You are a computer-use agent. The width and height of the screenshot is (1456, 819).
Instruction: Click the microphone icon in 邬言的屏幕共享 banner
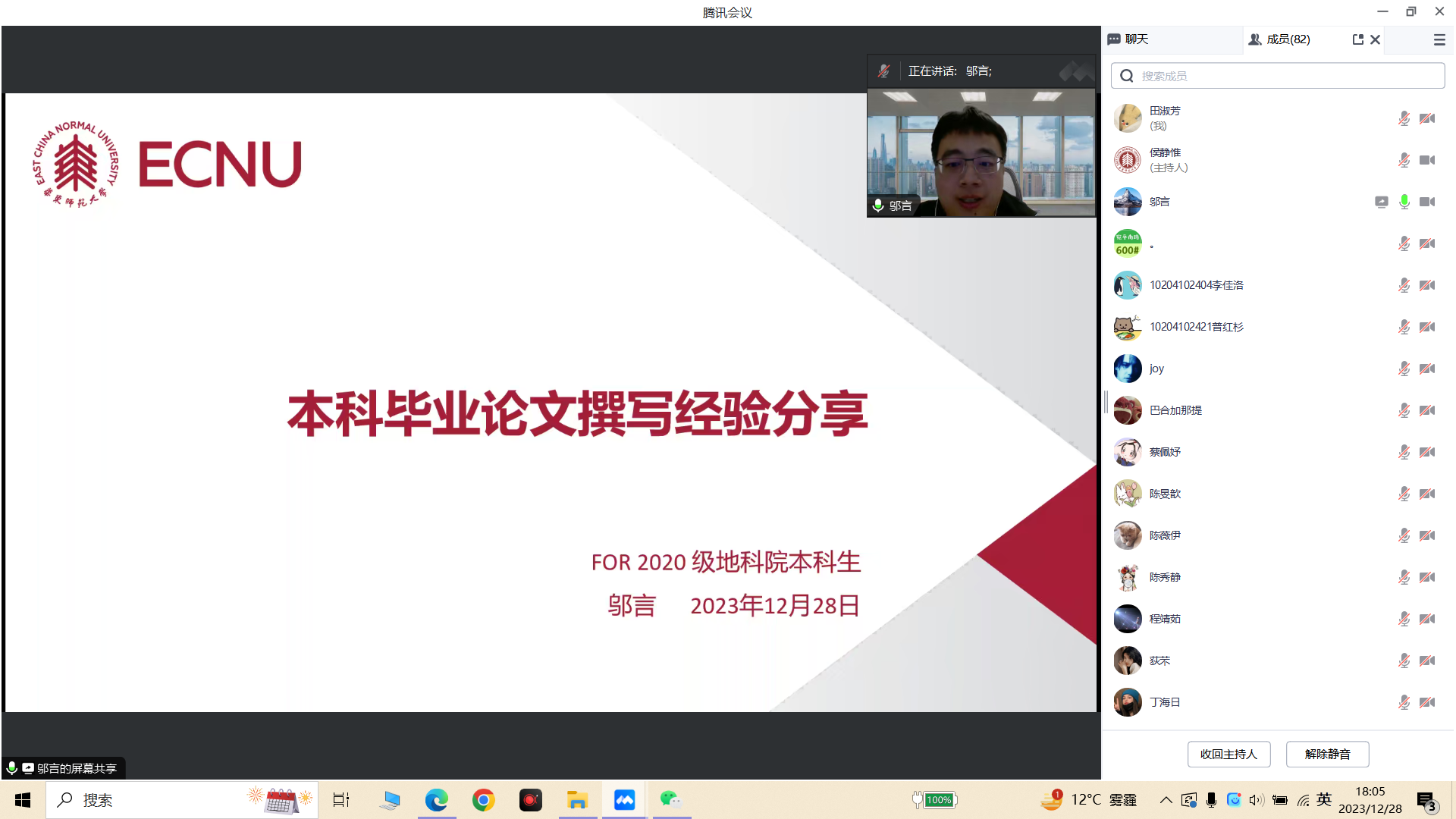pyautogui.click(x=12, y=768)
